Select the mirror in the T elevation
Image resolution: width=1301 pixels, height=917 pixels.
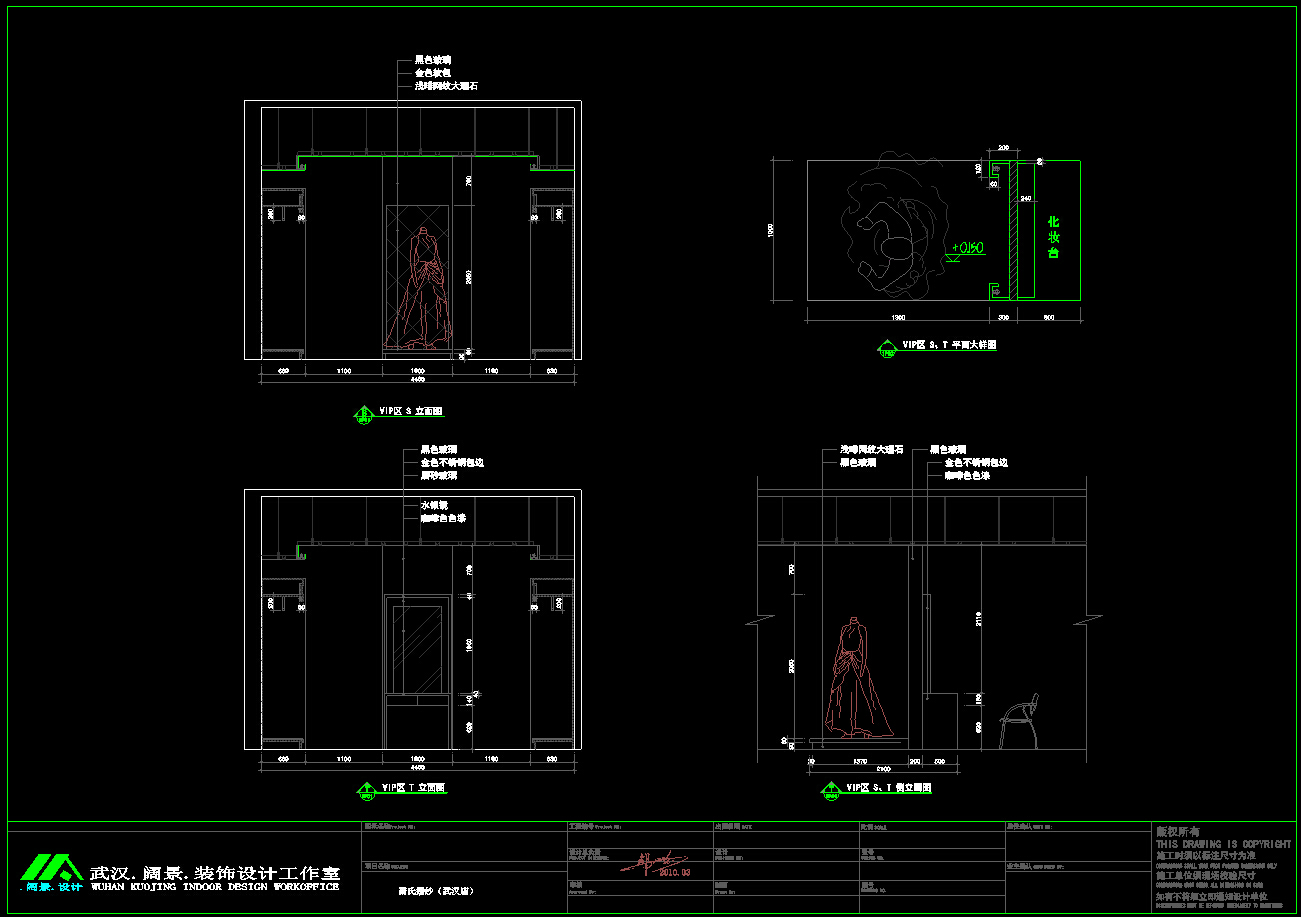[x=419, y=649]
